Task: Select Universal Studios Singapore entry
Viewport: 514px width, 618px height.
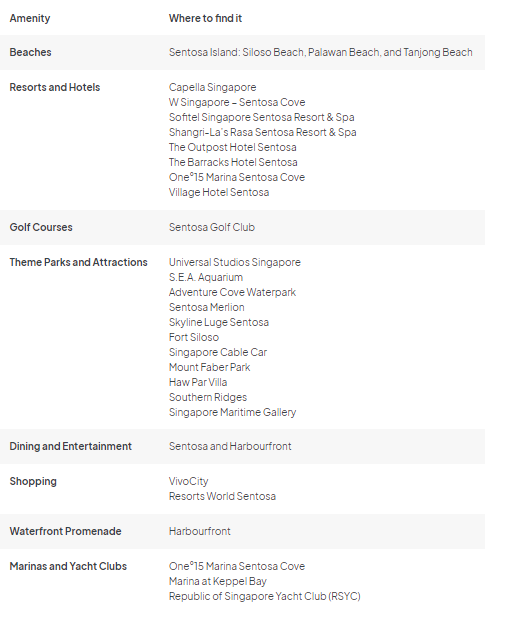Action: pyautogui.click(x=235, y=262)
